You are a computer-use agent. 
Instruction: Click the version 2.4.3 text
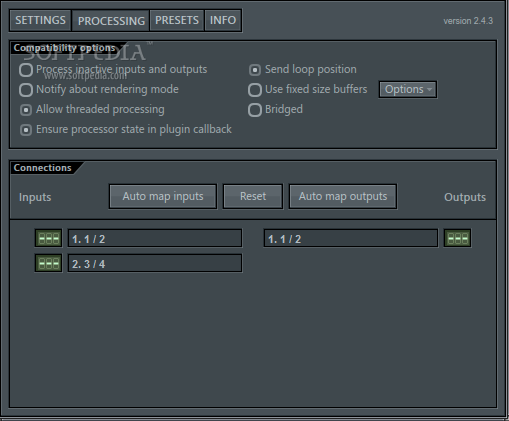pyautogui.click(x=468, y=21)
